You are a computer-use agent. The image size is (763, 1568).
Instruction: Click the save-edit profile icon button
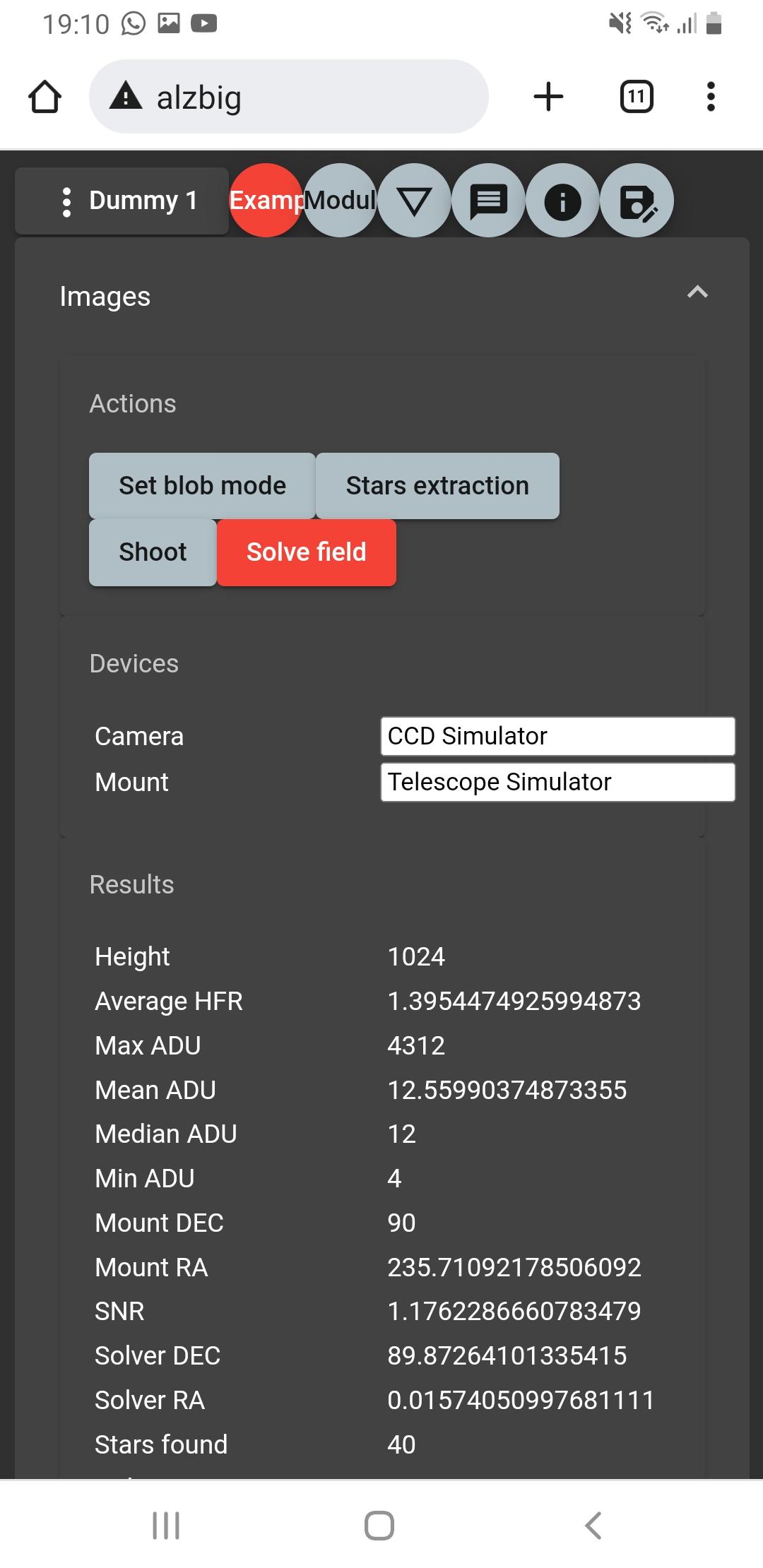click(637, 201)
